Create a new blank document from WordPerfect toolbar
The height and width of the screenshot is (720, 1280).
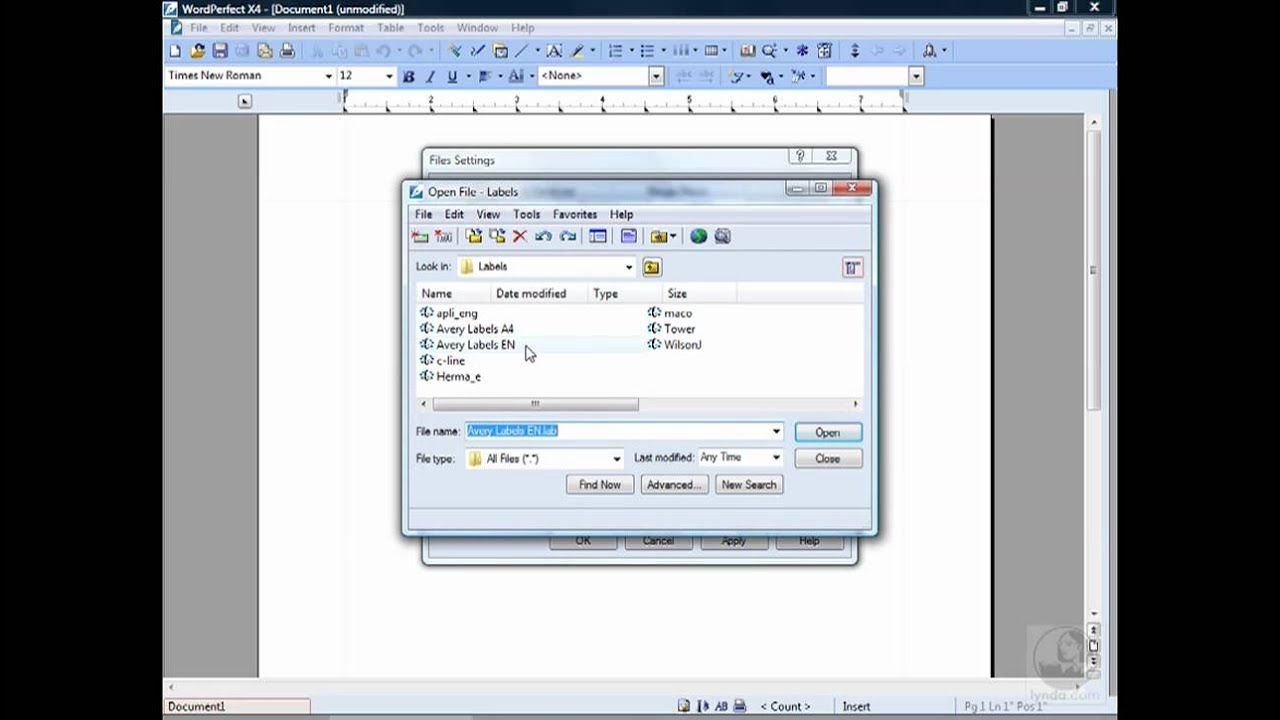coord(175,51)
